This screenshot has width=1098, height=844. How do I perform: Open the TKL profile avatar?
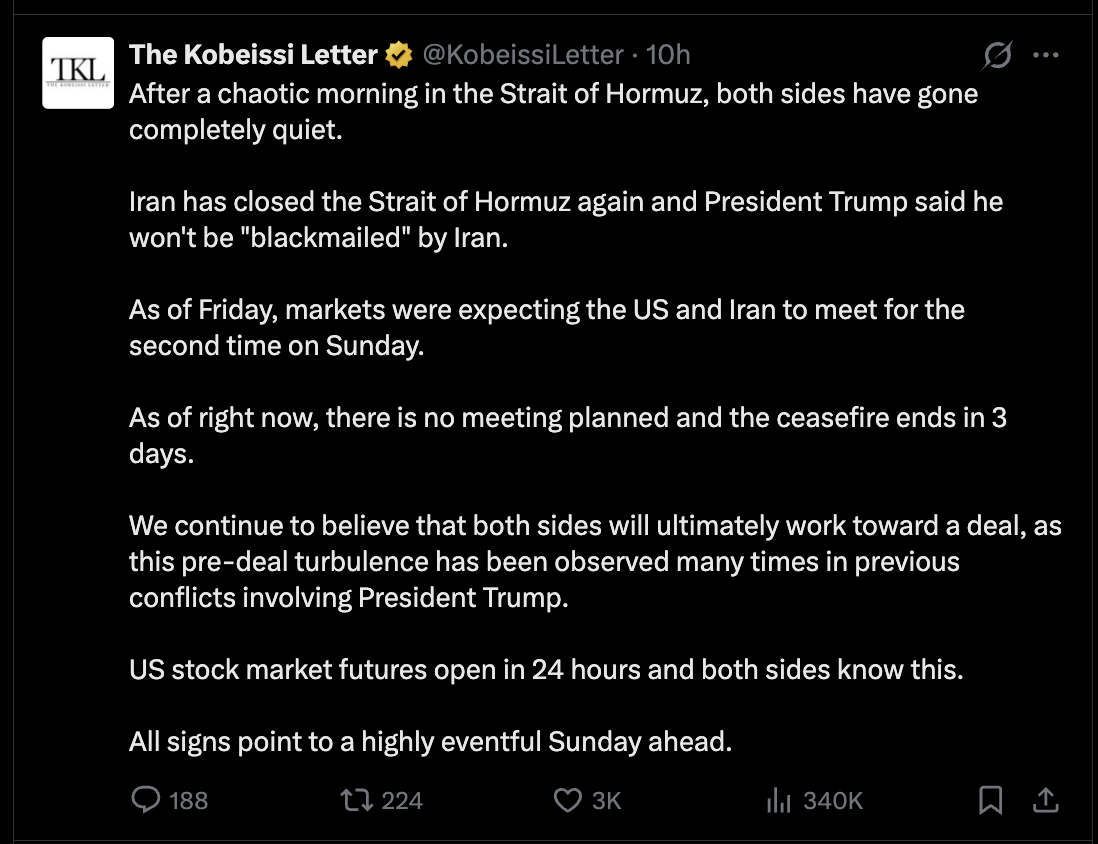[79, 72]
